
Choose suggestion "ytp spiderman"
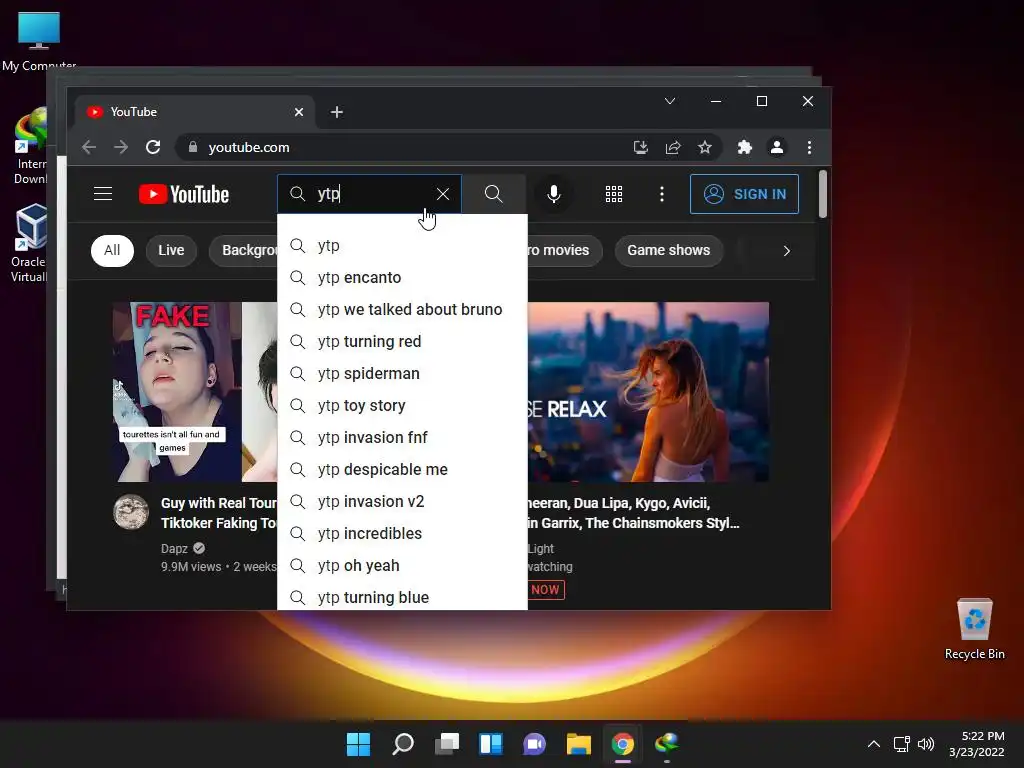point(402,374)
